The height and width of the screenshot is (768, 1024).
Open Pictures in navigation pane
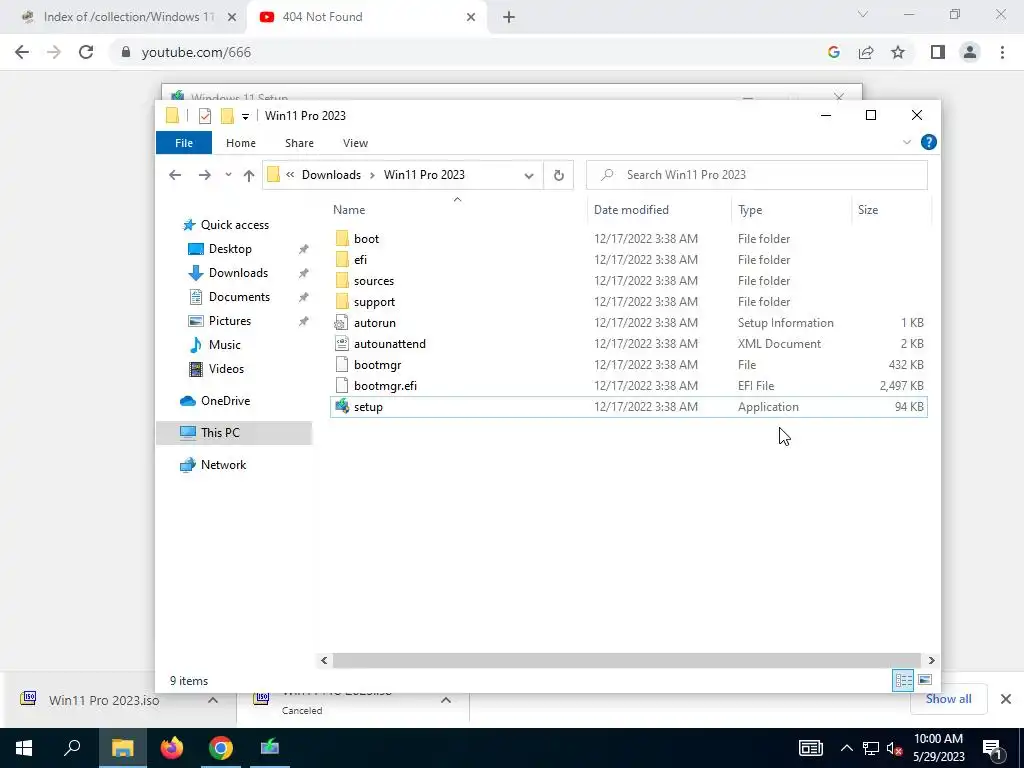click(229, 321)
